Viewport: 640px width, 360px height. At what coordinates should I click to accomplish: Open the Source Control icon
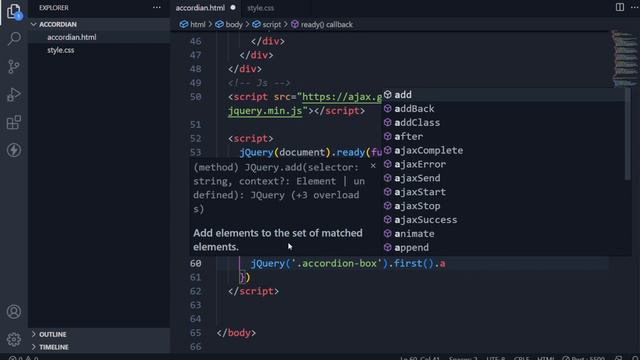point(14,67)
